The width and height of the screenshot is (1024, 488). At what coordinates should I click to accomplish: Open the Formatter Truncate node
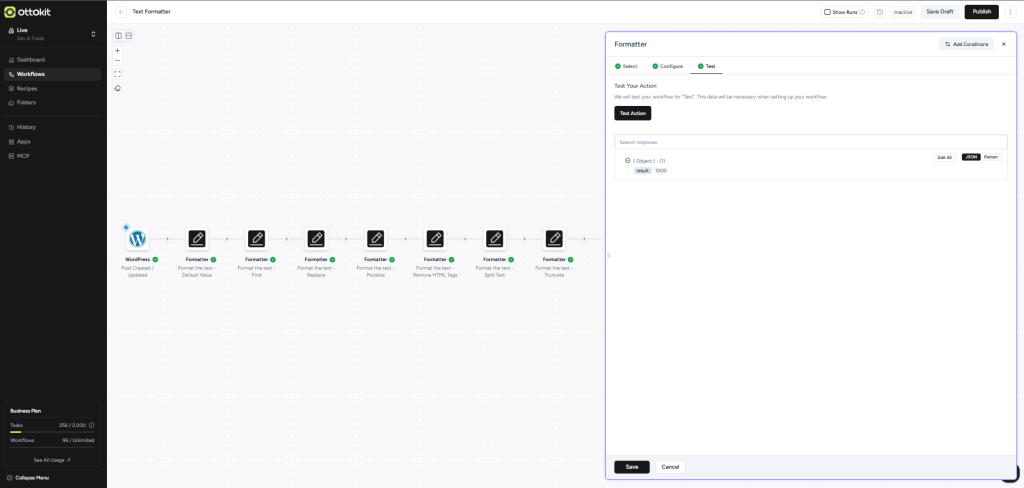554,239
